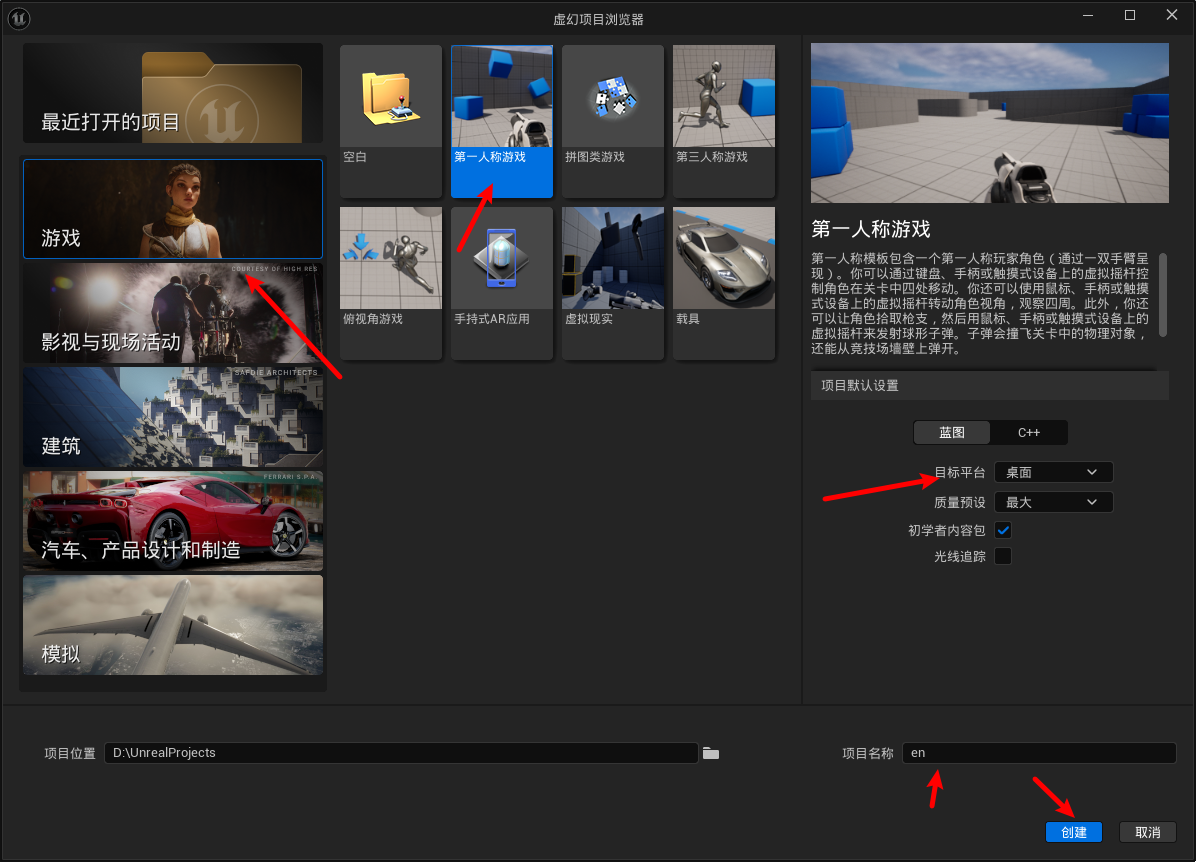Select 蓝图 blueprint project type
This screenshot has height=862, width=1196.
pyautogui.click(x=952, y=433)
